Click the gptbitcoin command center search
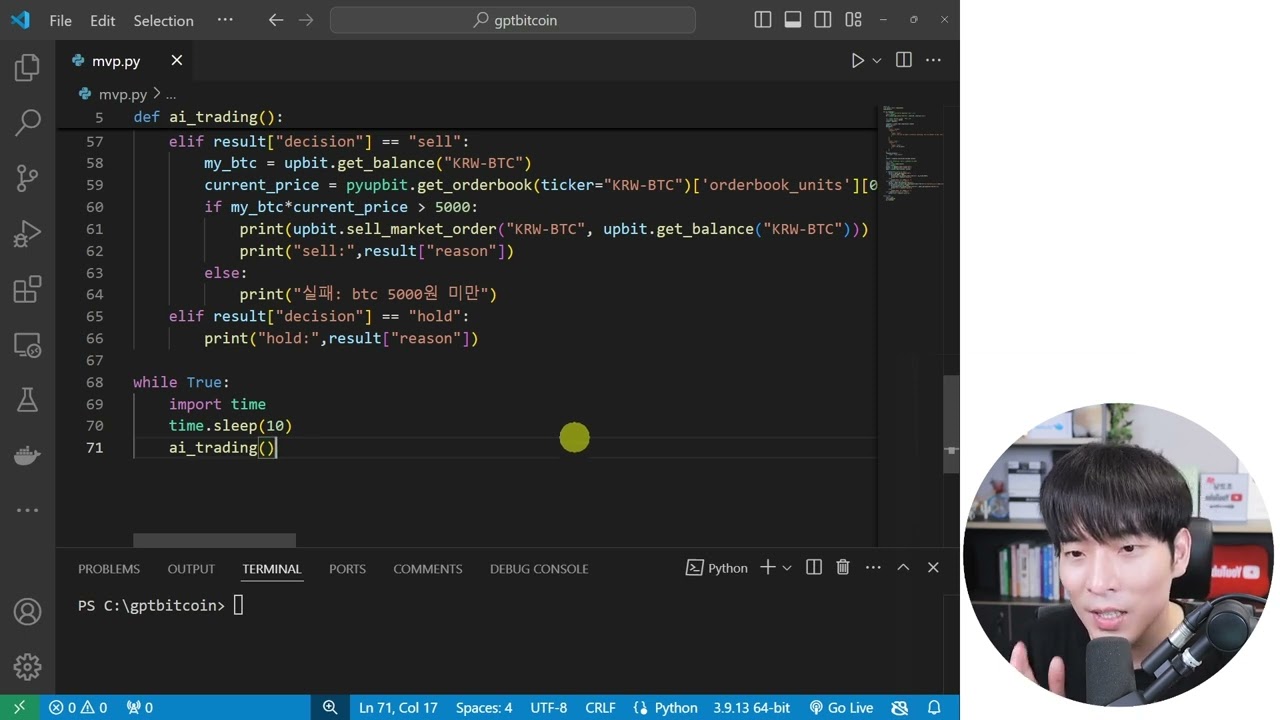The image size is (1280, 720). point(512,20)
